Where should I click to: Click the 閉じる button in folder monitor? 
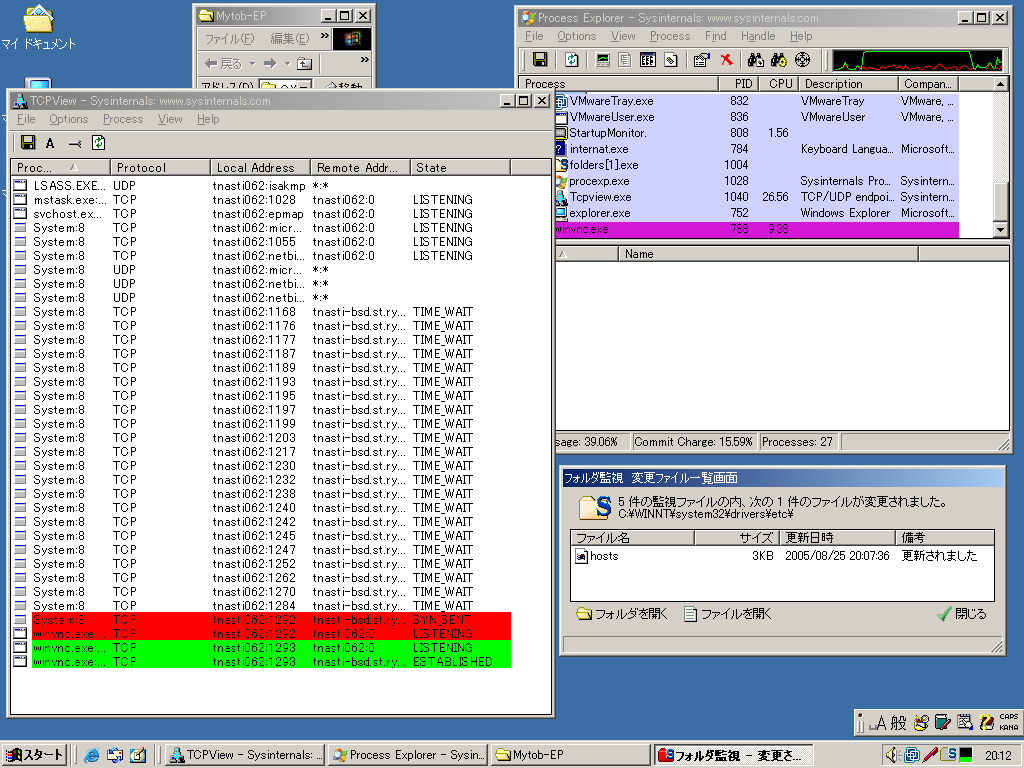point(962,614)
